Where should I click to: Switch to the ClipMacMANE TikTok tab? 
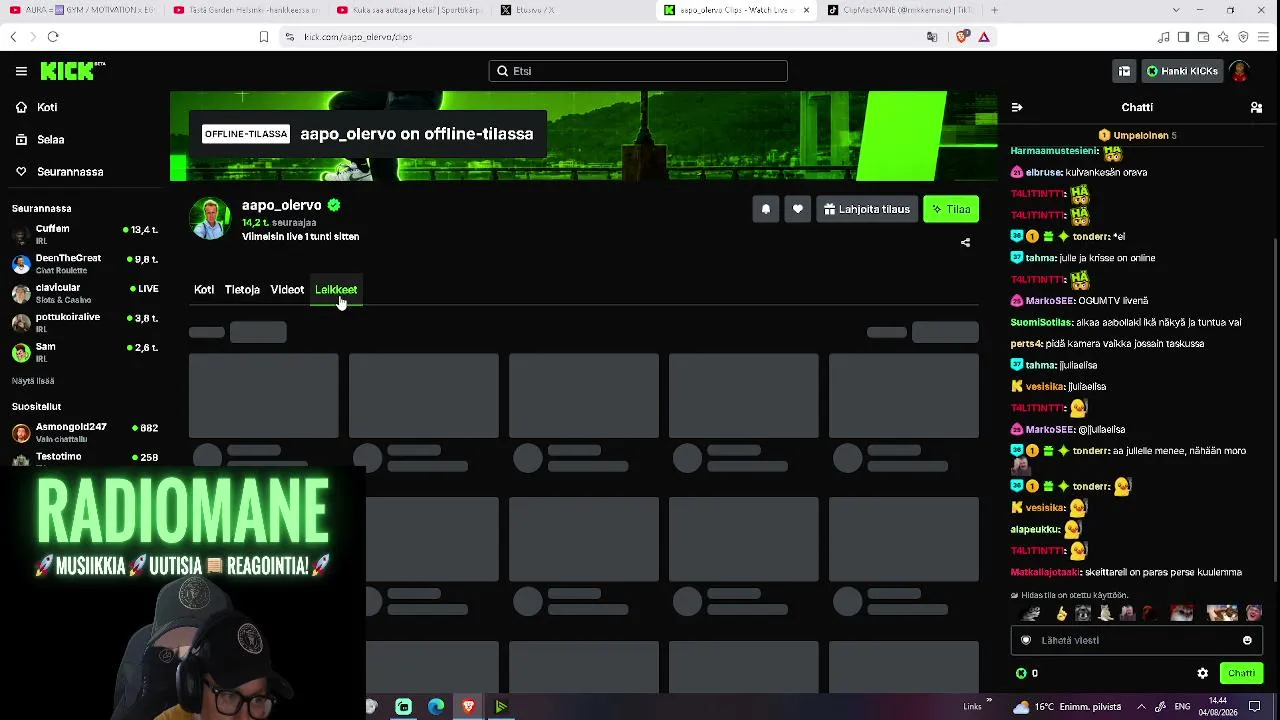tap(901, 10)
